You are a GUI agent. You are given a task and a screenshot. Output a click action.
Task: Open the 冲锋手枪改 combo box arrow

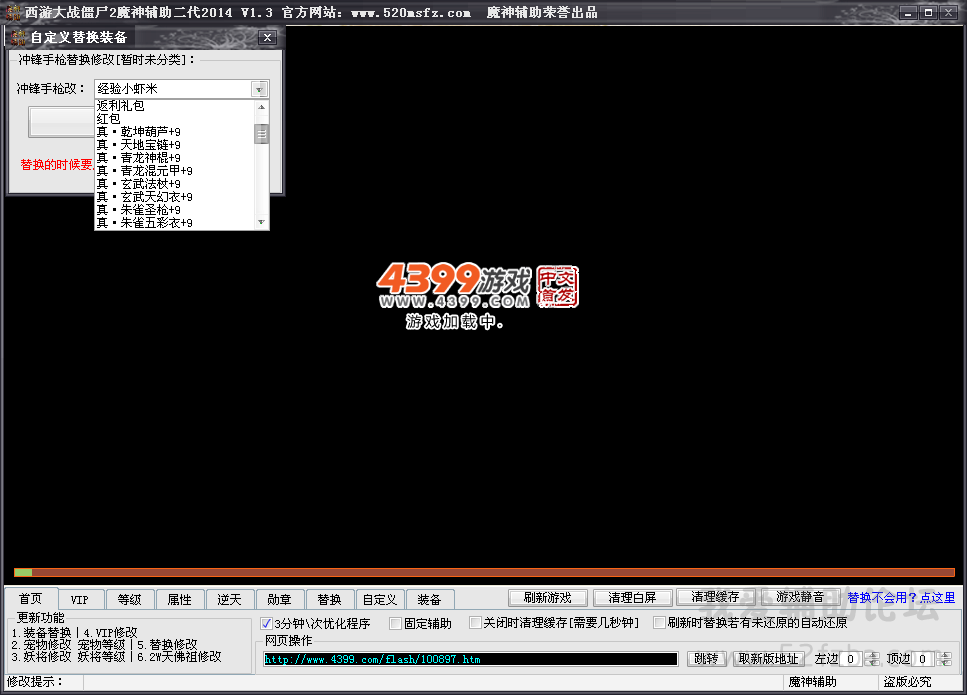click(x=259, y=89)
